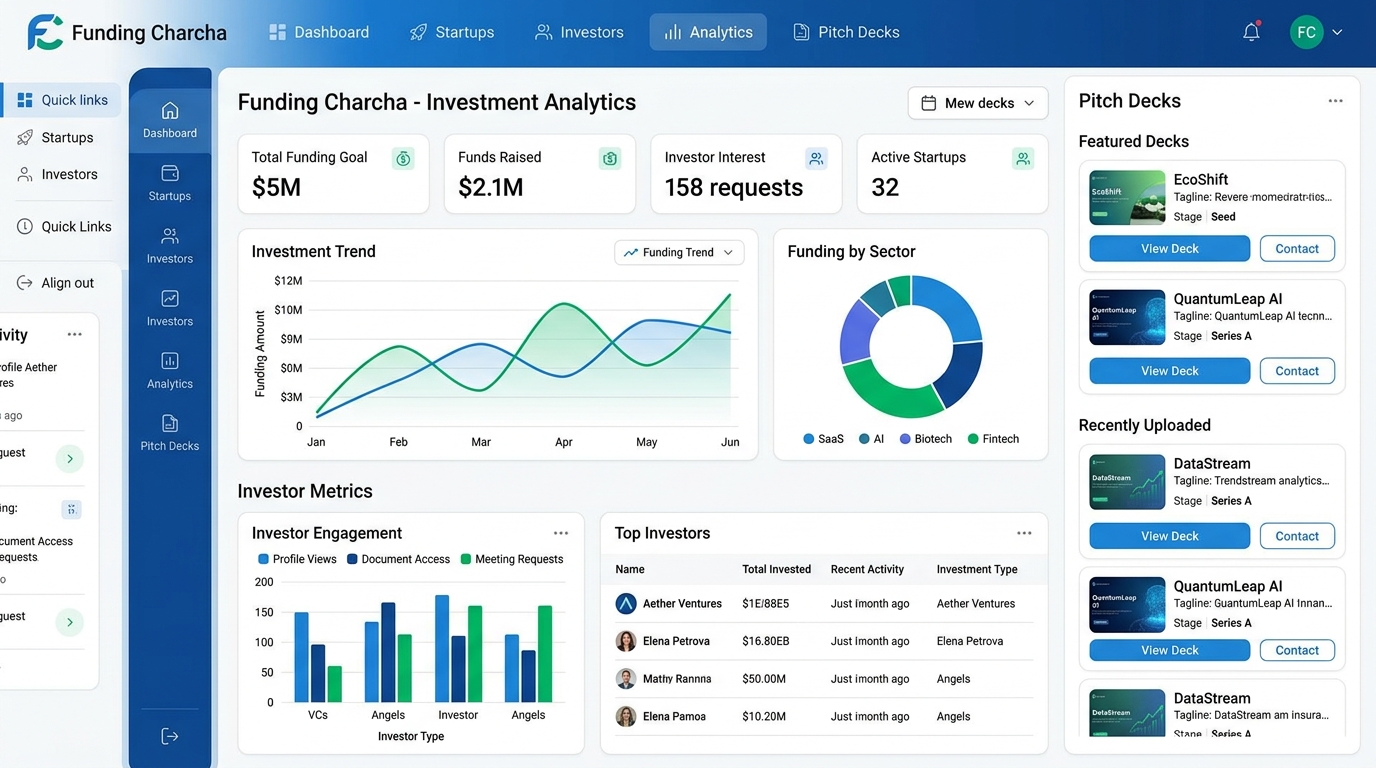Expand the user menu chevron
The image size is (1376, 768).
click(1337, 32)
